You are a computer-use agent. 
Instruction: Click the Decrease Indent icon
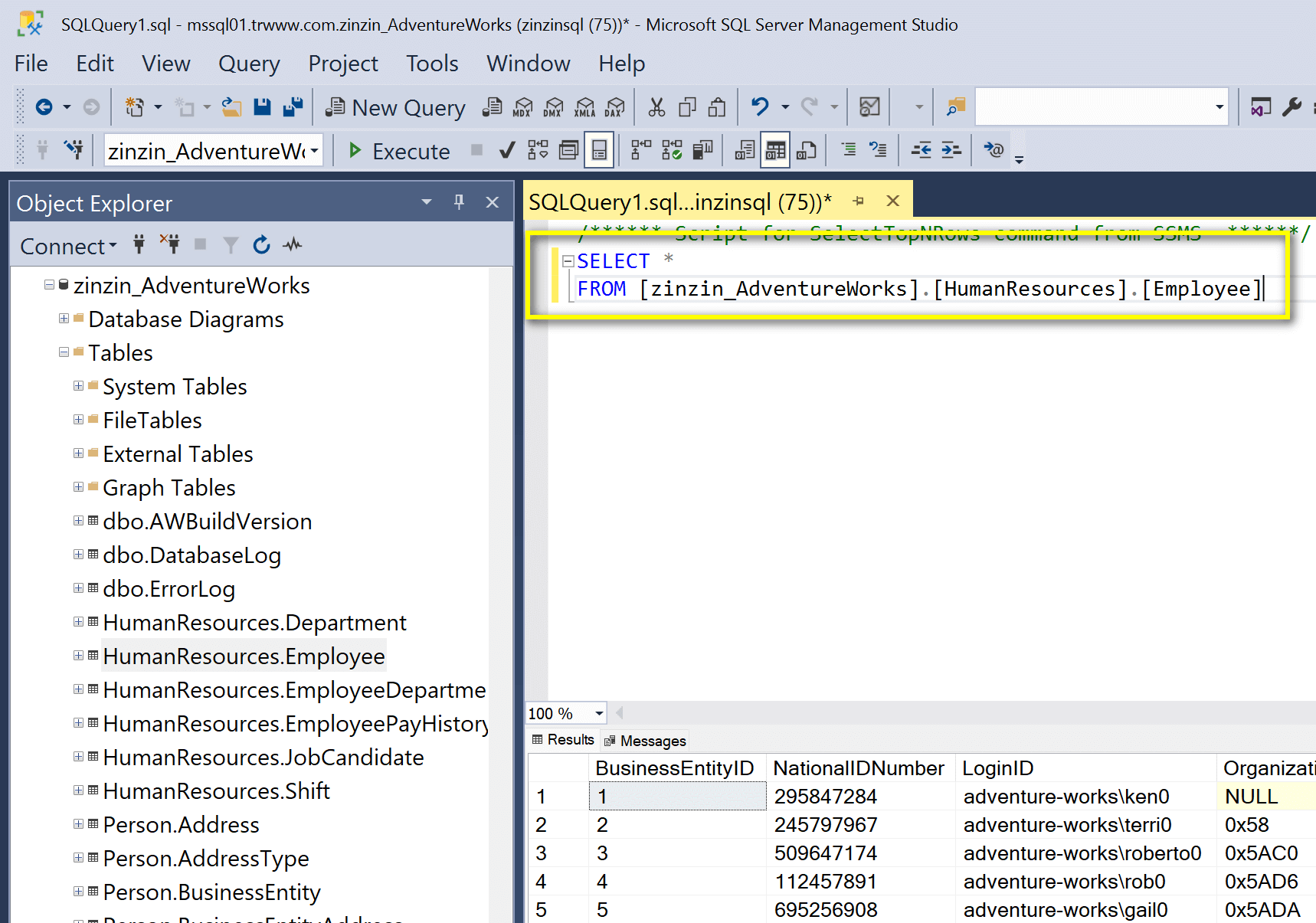tap(922, 150)
